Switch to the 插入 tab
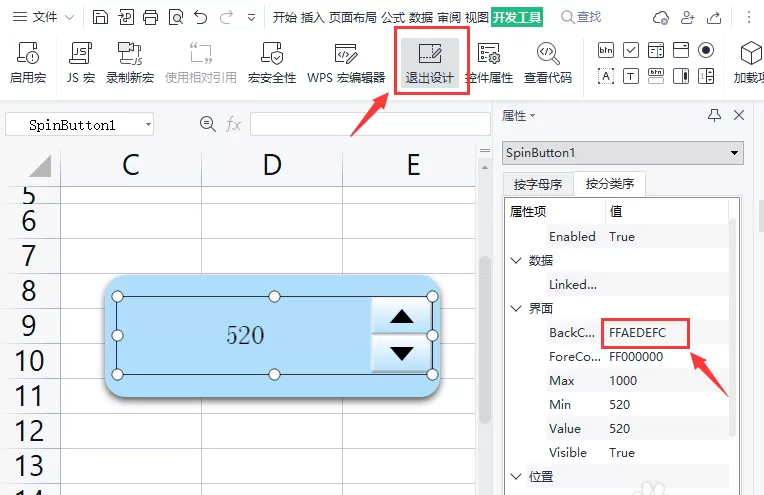 (x=313, y=18)
